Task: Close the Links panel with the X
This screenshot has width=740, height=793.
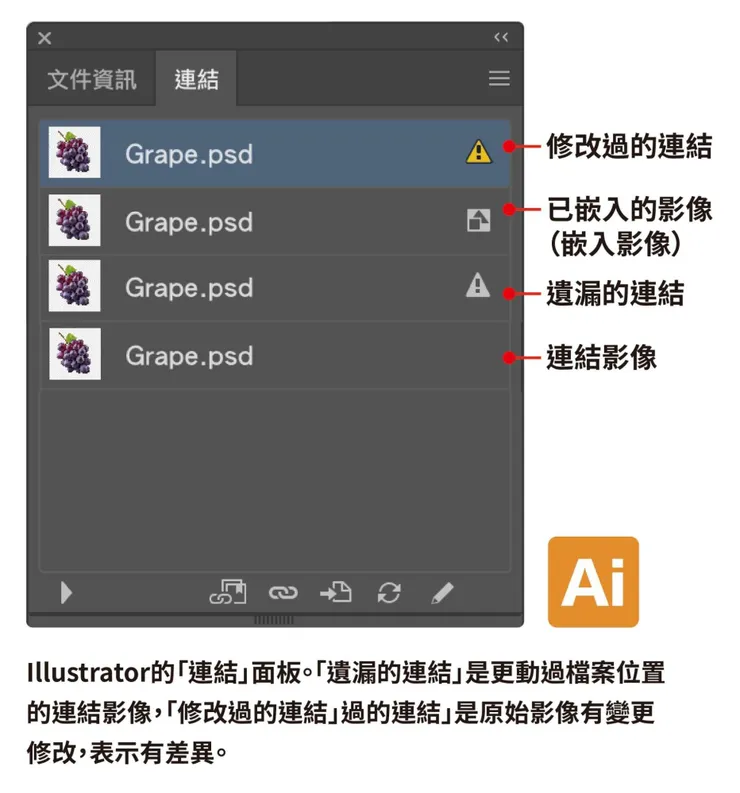Action: coord(45,38)
